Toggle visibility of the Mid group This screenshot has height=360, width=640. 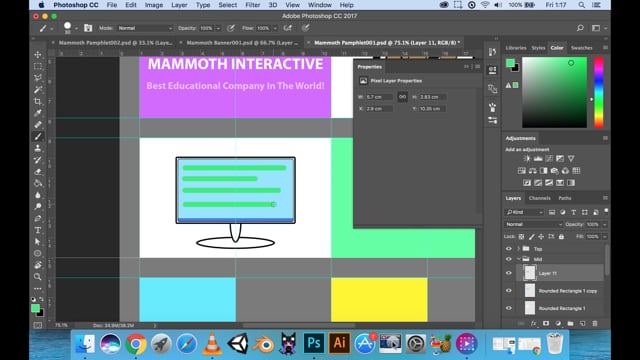pyautogui.click(x=509, y=259)
